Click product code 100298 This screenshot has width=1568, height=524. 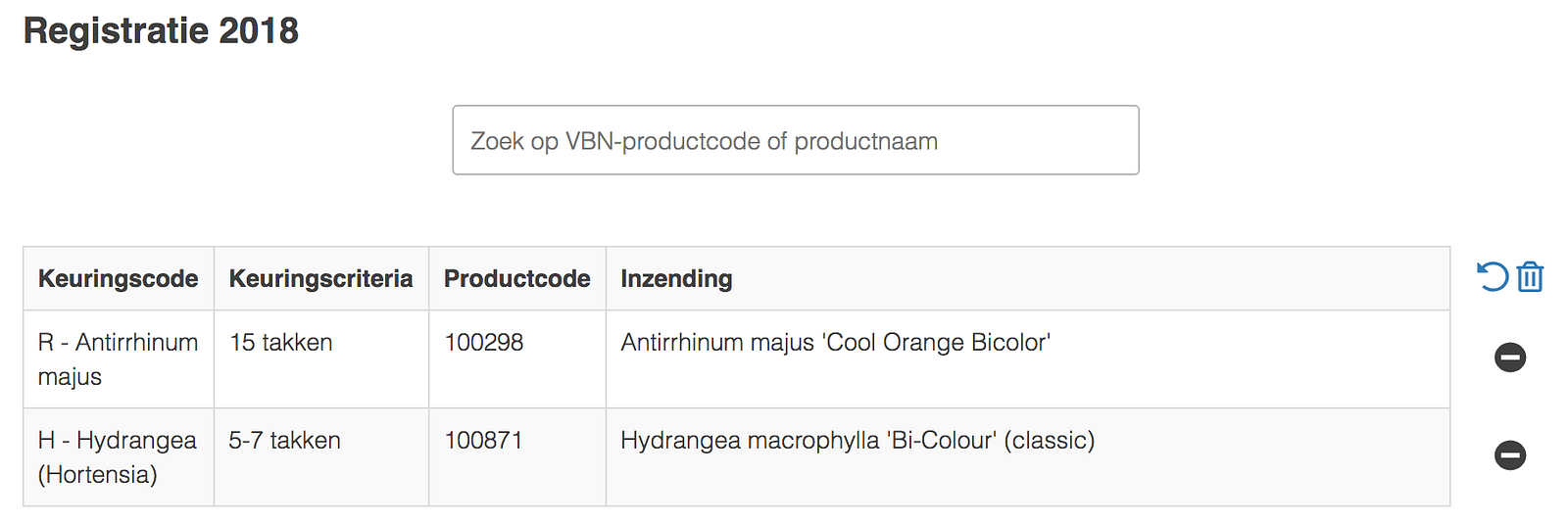484,343
